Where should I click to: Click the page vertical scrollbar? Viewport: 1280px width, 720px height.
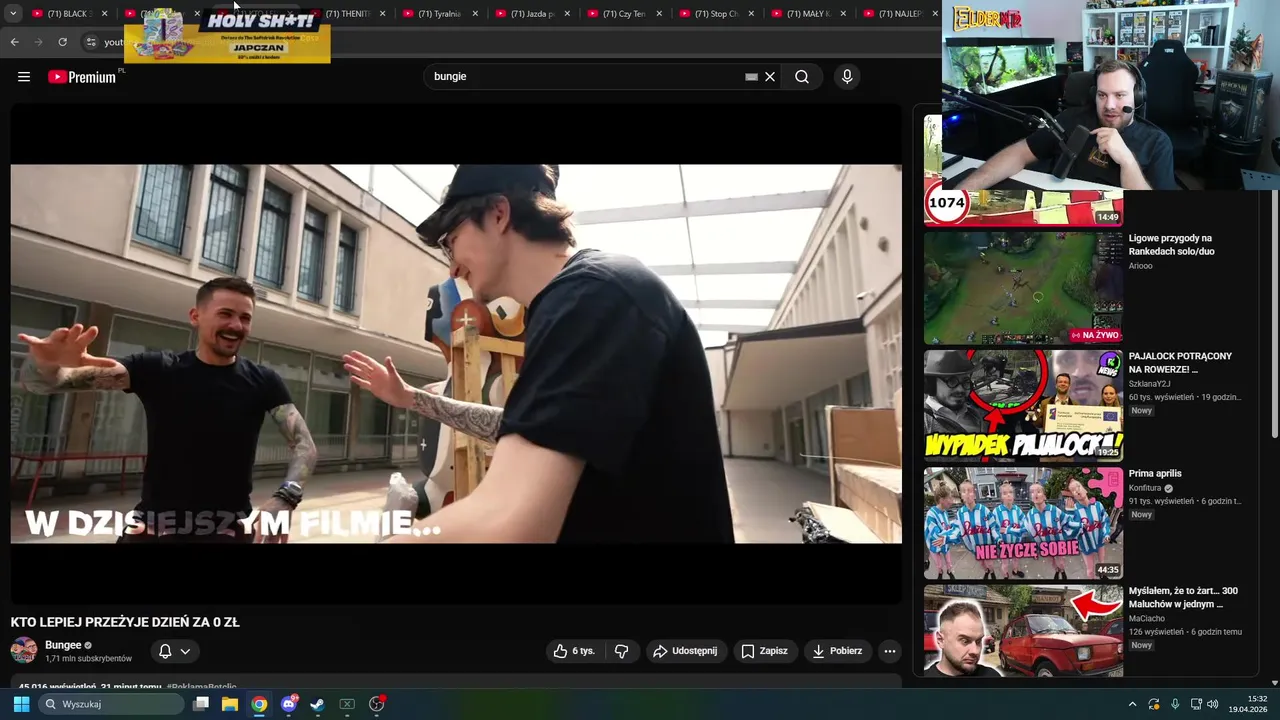[1274, 315]
